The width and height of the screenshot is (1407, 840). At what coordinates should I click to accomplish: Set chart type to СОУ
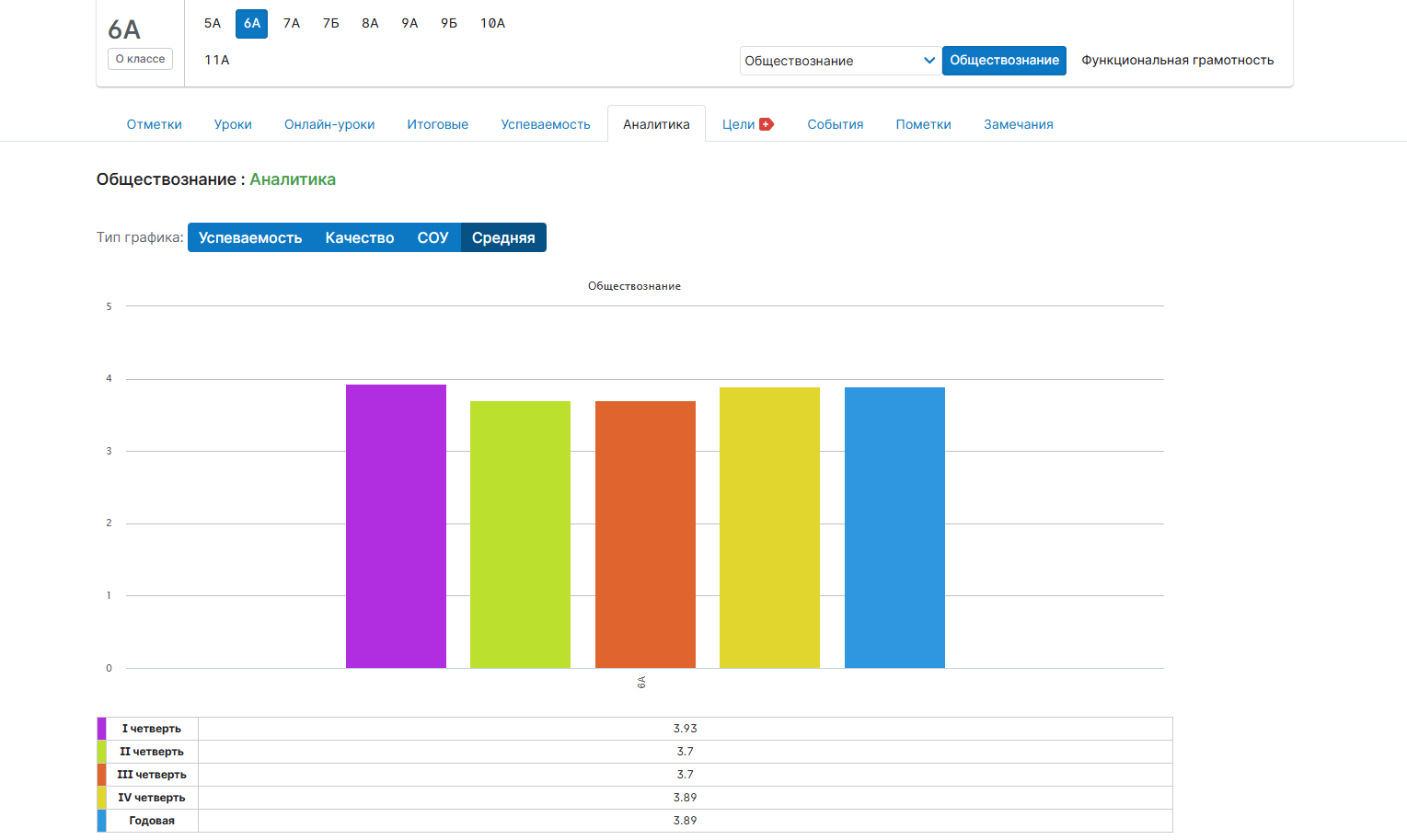[432, 237]
